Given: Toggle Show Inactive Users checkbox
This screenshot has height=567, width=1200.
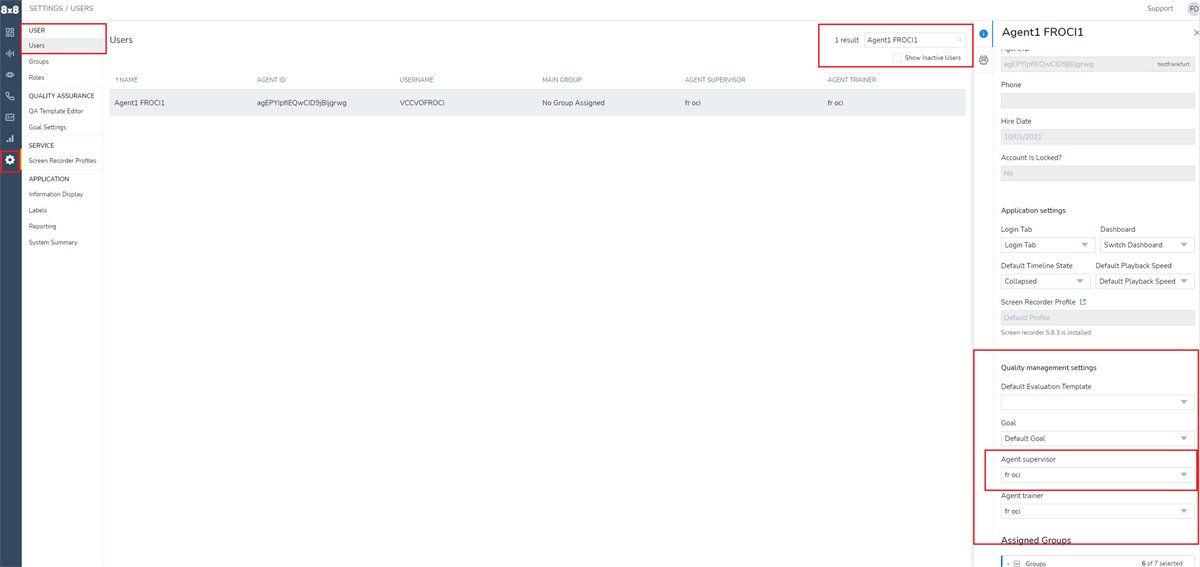Looking at the screenshot, I should tap(897, 58).
